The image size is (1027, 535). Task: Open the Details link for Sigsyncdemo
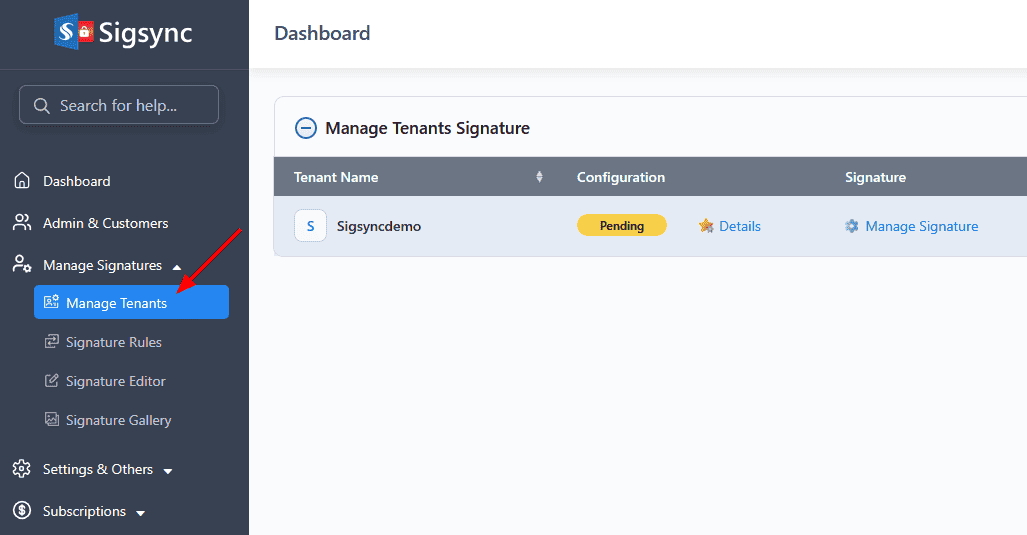click(x=739, y=226)
